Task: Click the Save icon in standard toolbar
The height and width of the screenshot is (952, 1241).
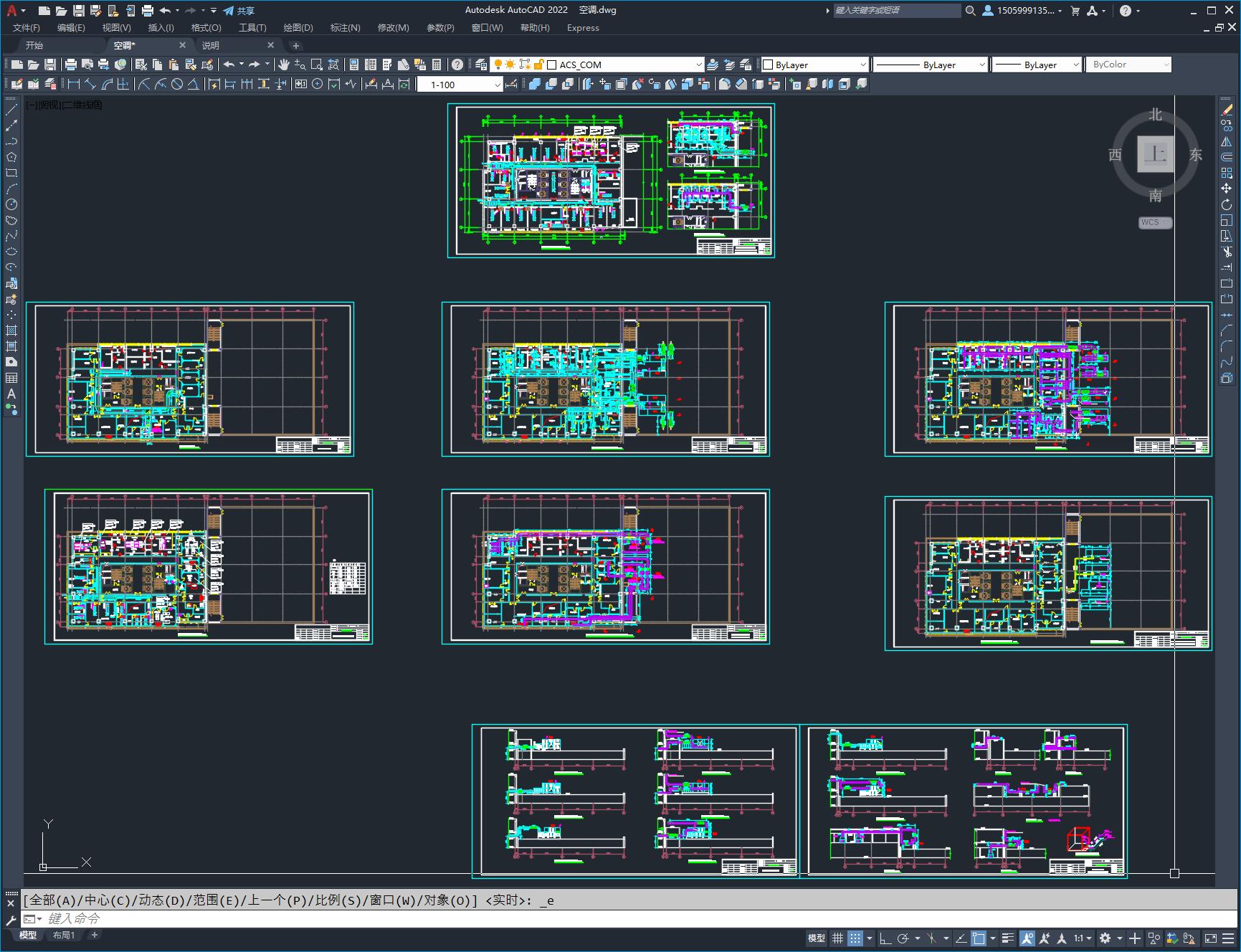Action: [50, 65]
